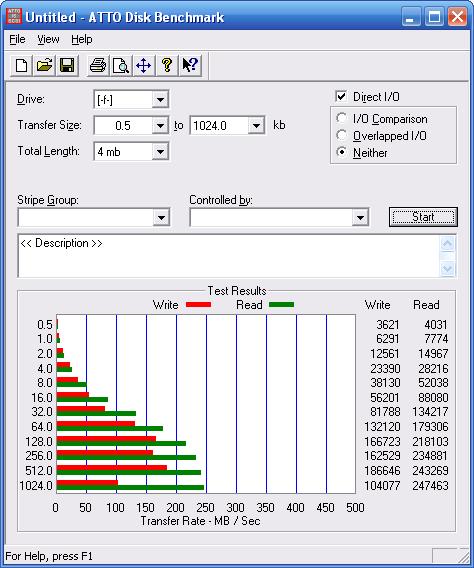Click the 1024.0 row label in chart
Viewport: 474px width, 568px height.
click(36, 485)
